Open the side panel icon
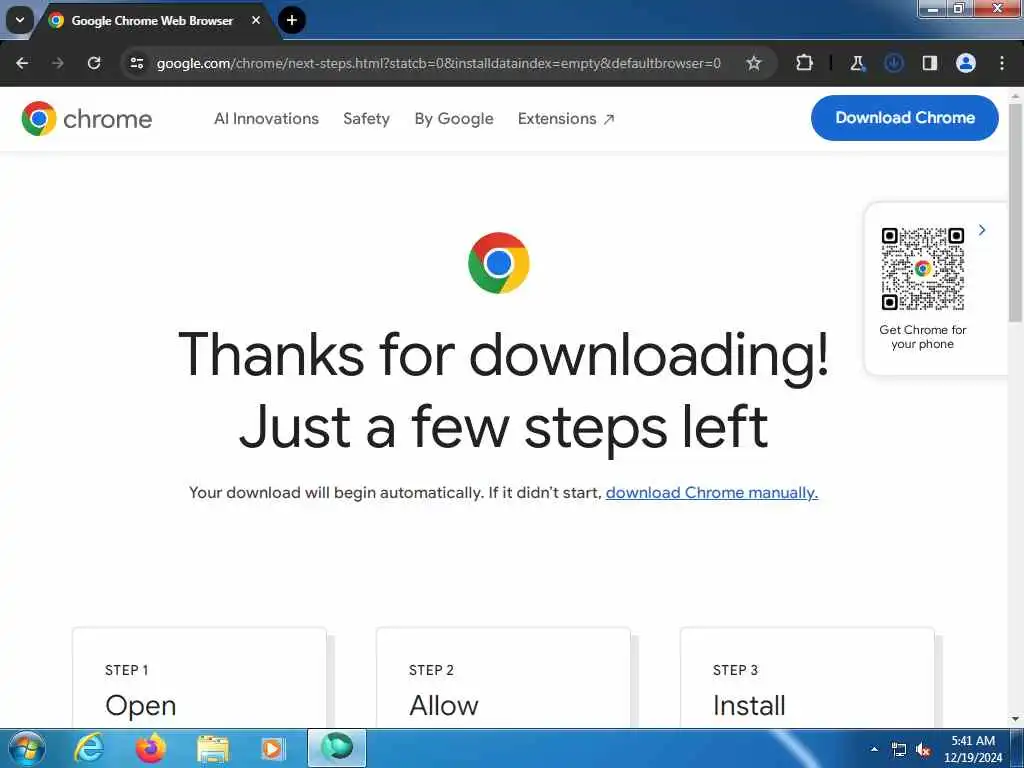Image resolution: width=1024 pixels, height=768 pixels. tap(930, 63)
